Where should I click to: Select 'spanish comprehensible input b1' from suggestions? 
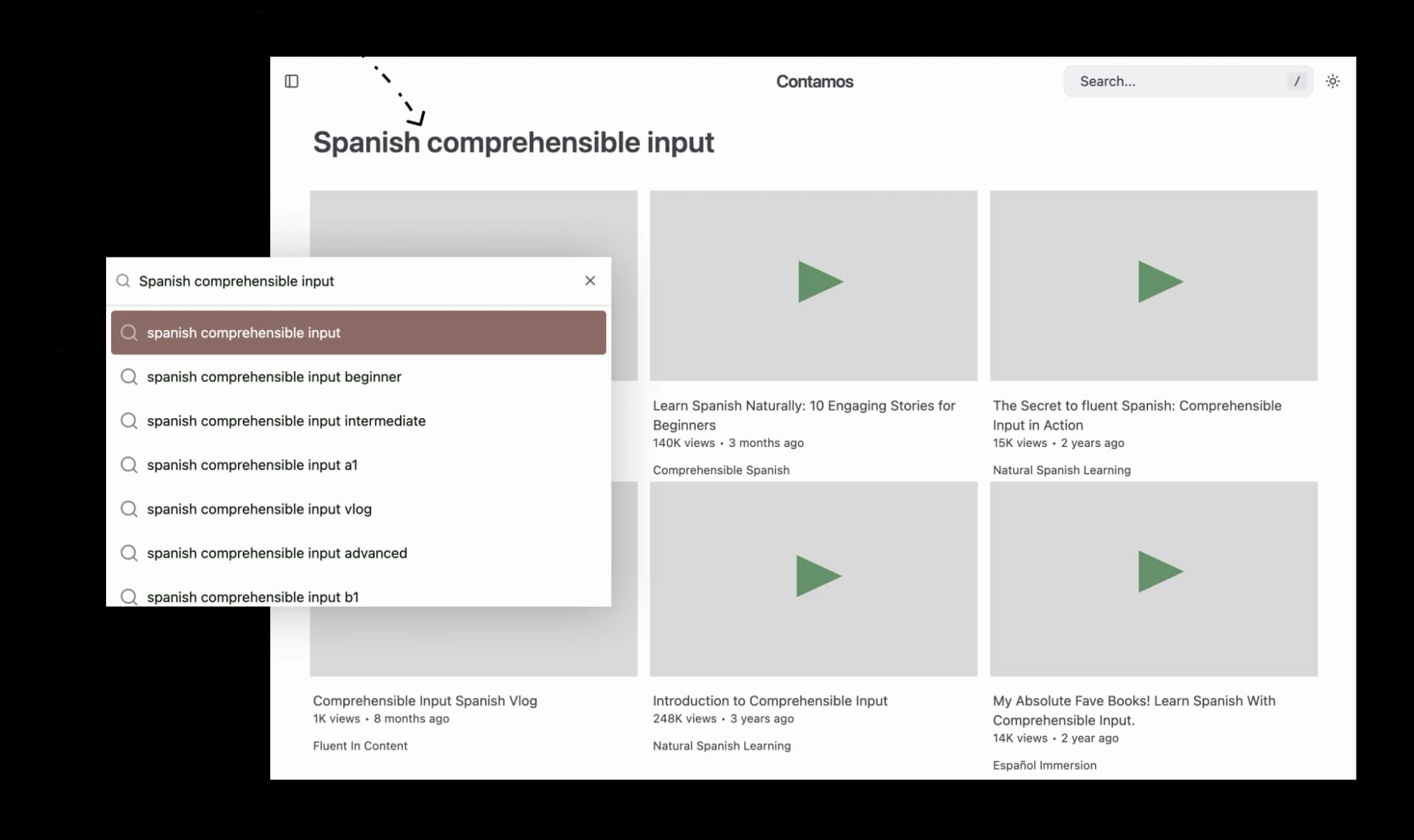(251, 597)
